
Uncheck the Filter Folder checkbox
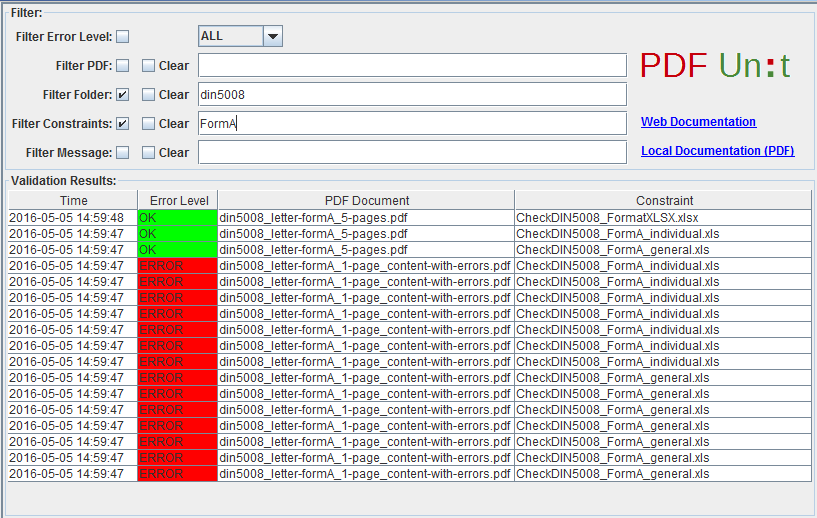[x=122, y=95]
